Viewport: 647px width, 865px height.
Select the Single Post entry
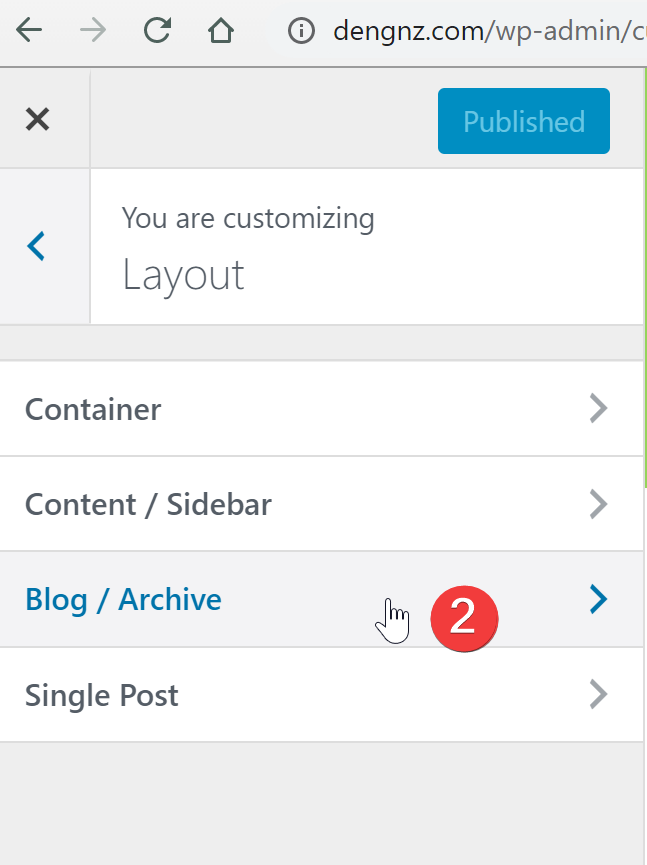click(x=322, y=695)
